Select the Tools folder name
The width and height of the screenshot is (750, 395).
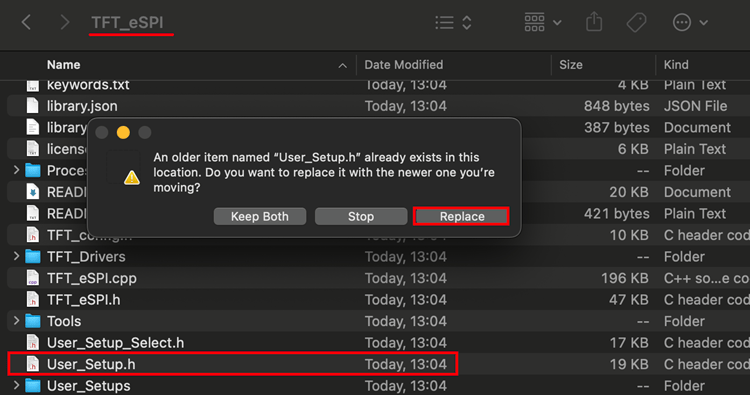tap(64, 321)
